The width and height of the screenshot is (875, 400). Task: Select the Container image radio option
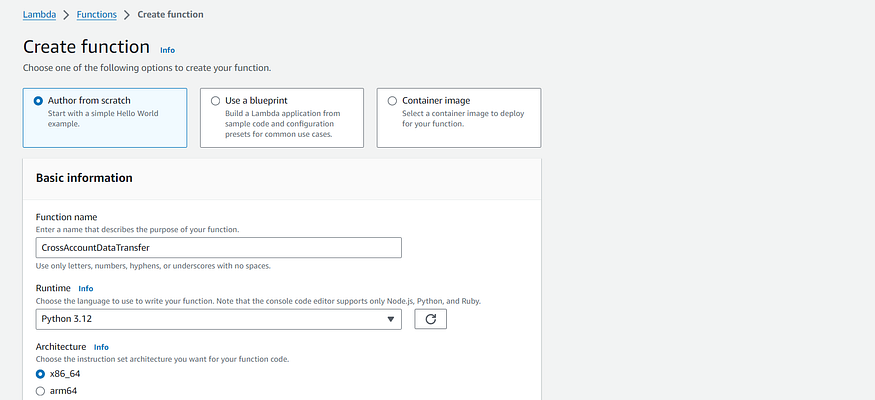(392, 101)
